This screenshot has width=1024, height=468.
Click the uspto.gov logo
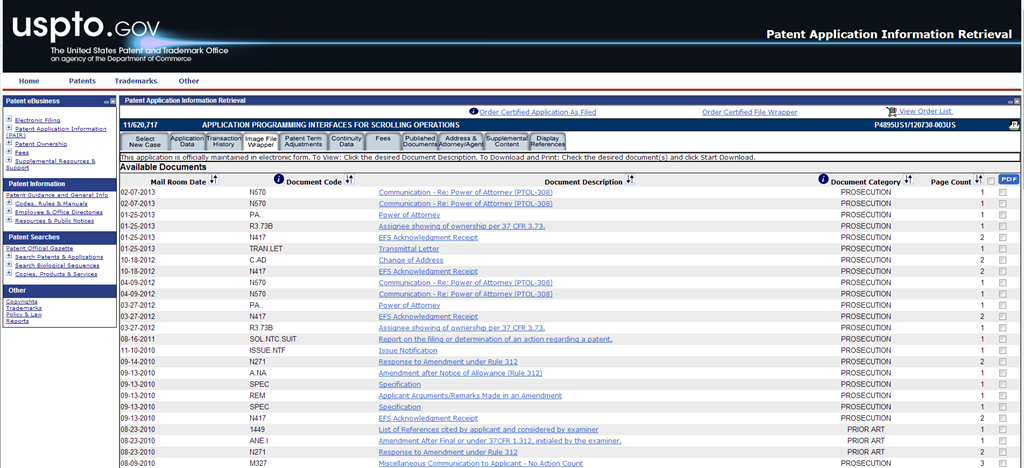[86, 27]
